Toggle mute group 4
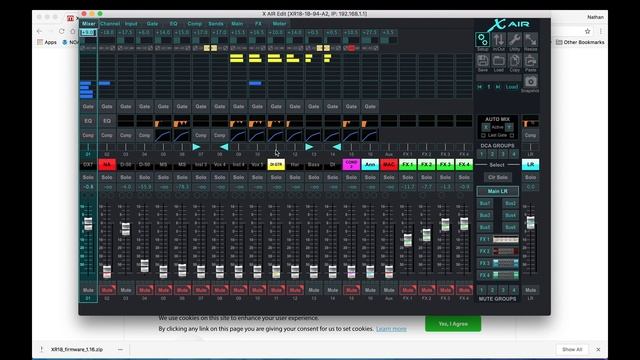 (514, 290)
